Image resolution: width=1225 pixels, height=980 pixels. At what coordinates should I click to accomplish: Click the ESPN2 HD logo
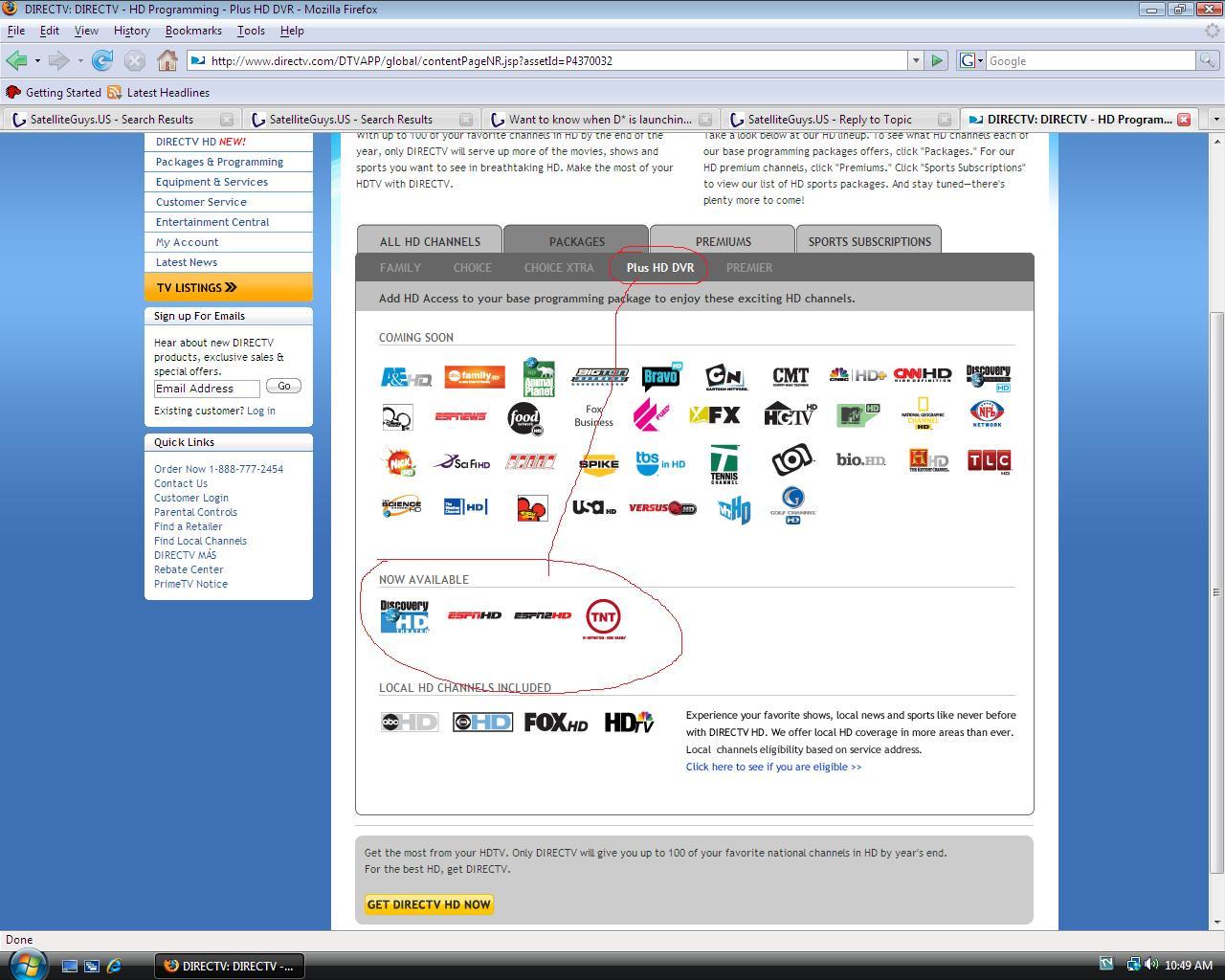[543, 615]
